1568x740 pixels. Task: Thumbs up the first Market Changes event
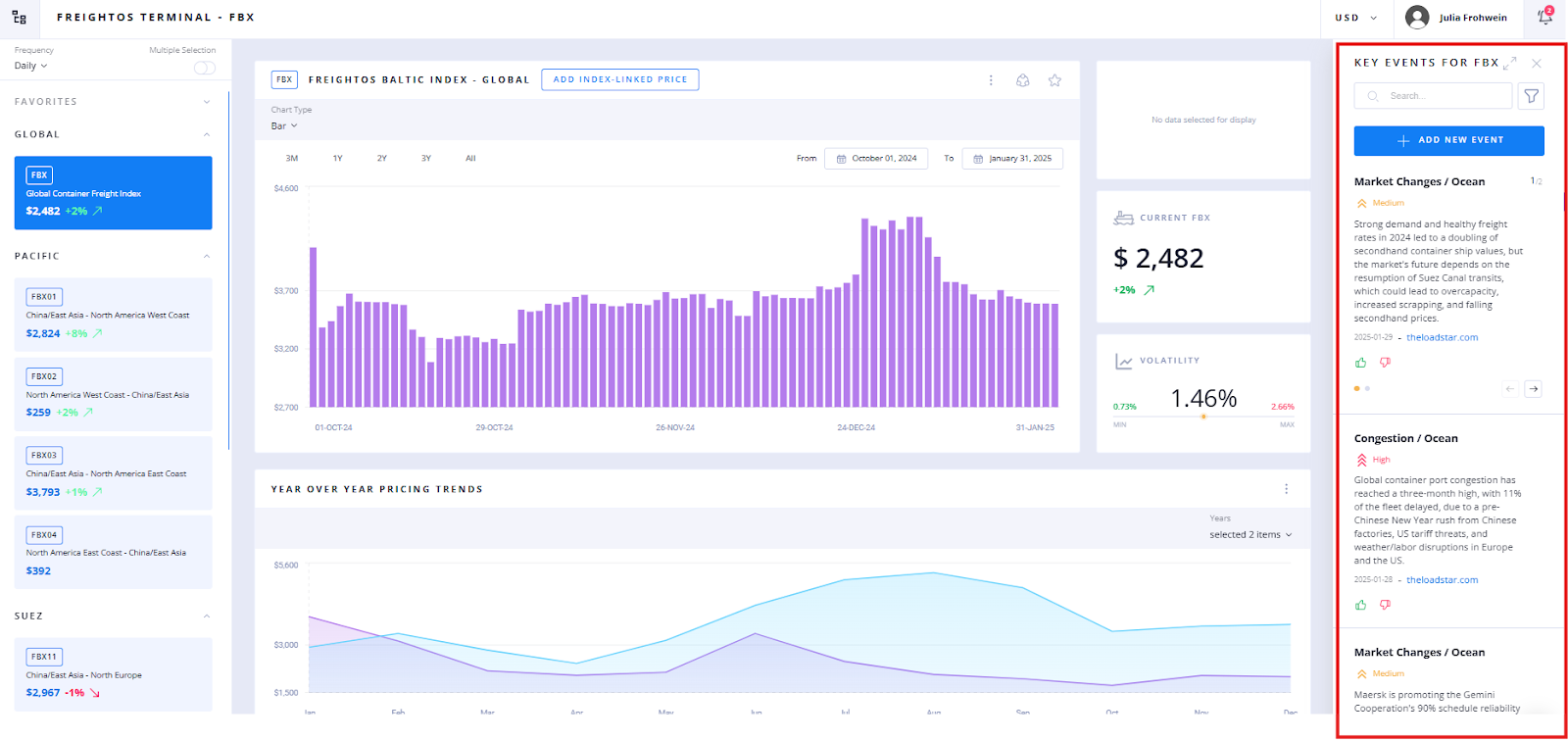pos(1360,363)
